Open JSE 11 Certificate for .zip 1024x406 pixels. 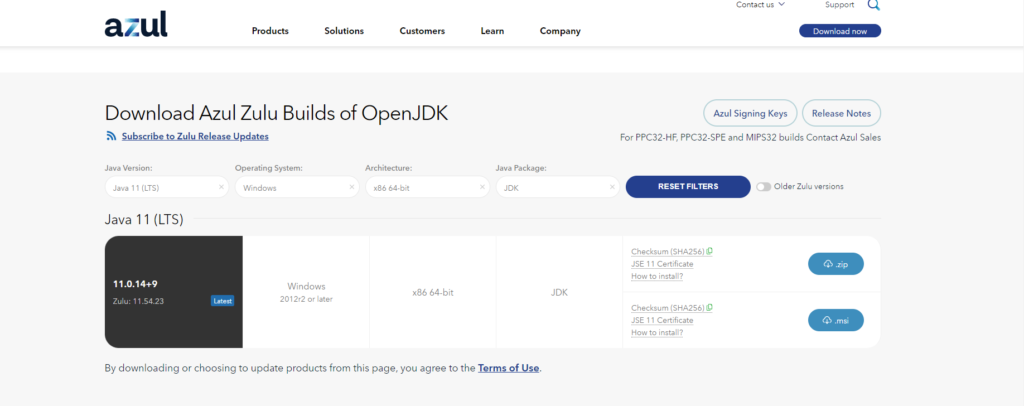662,264
